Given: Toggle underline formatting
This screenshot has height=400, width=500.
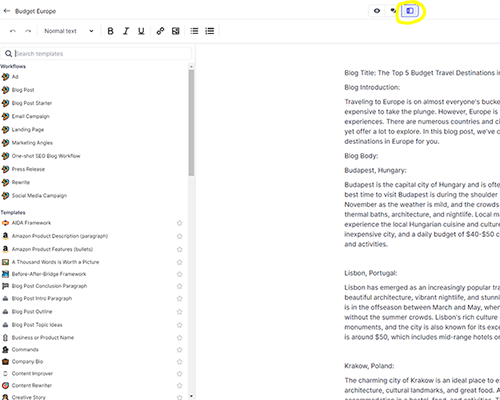Looking at the screenshot, I should click(141, 31).
